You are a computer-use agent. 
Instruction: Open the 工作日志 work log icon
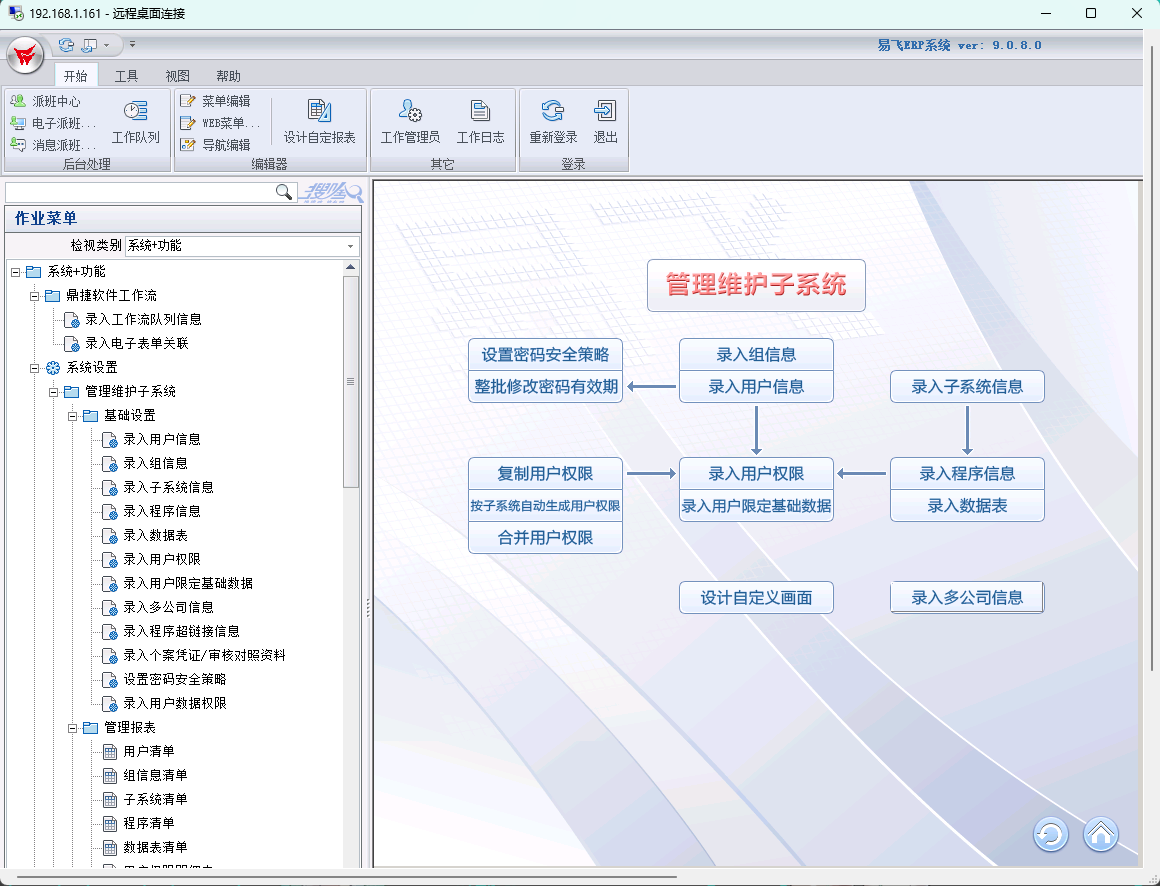pos(480,112)
